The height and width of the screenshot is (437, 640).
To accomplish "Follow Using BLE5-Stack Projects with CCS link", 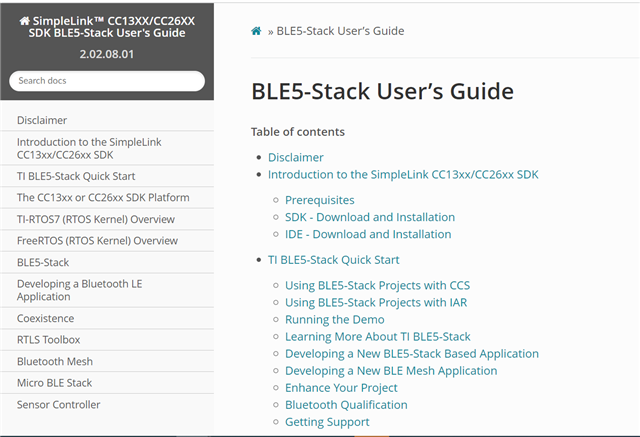I will coord(377,286).
